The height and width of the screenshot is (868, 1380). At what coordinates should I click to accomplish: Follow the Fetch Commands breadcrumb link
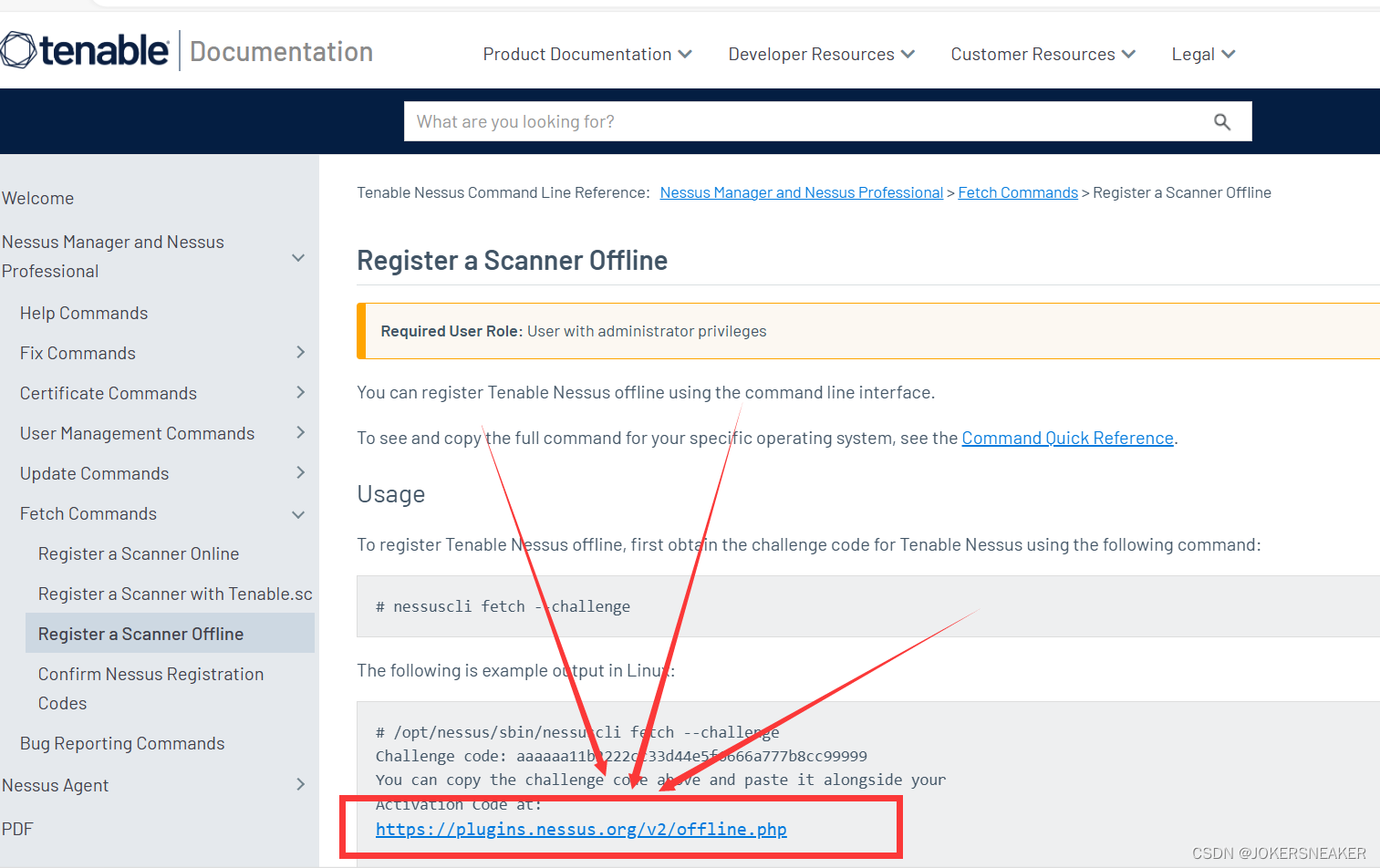1018,192
